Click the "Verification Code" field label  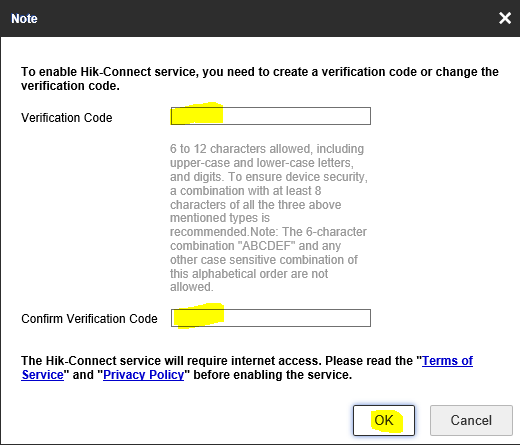[67, 118]
